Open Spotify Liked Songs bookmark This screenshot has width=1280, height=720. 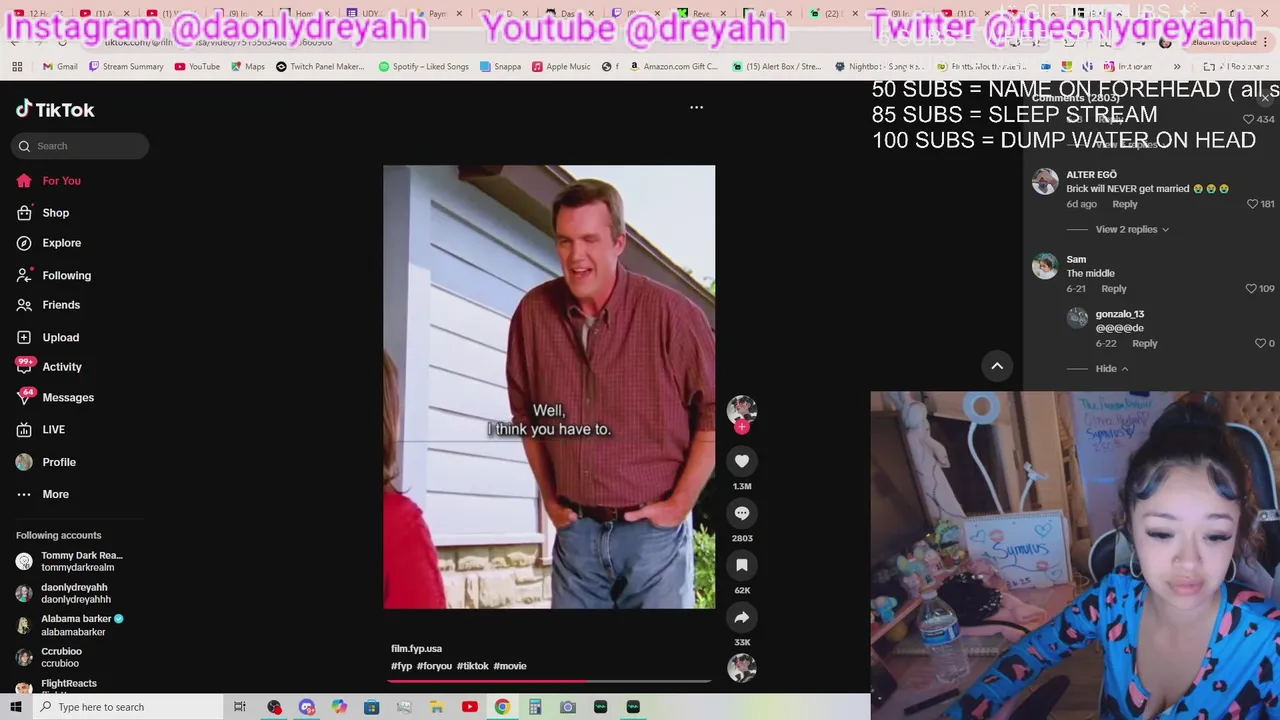coord(424,67)
